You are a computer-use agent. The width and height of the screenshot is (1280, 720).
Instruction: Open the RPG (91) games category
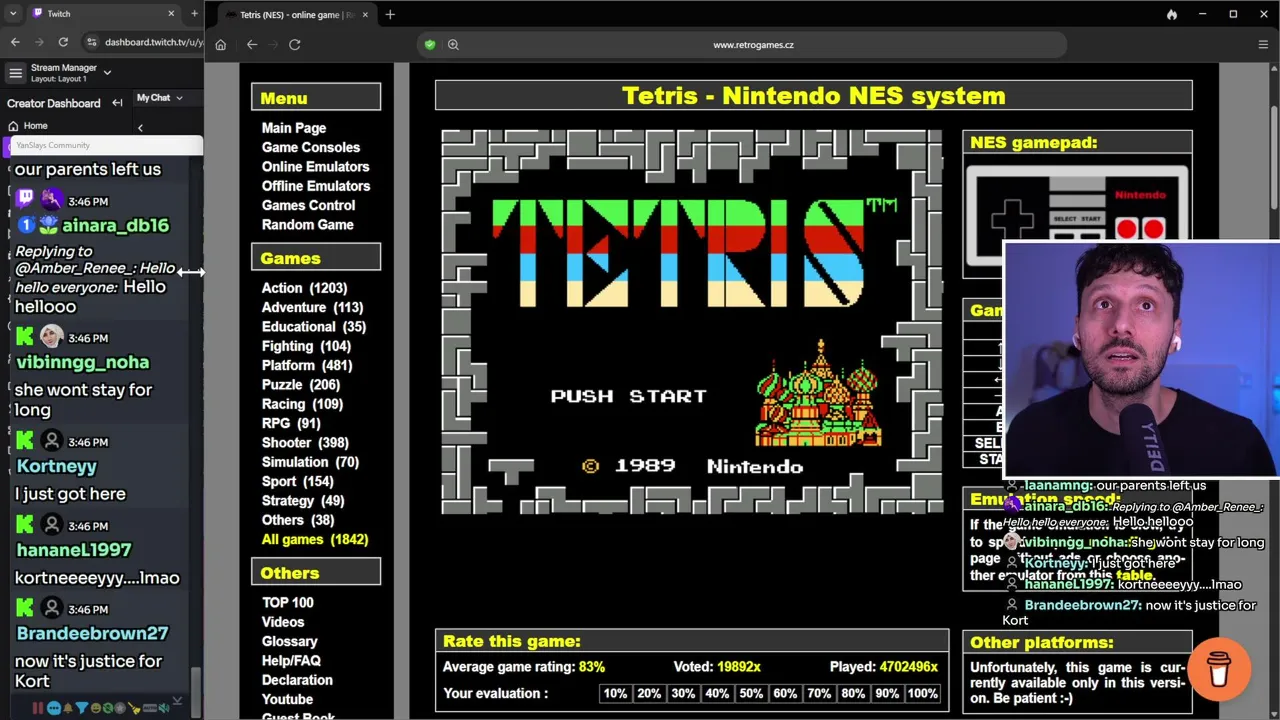[x=291, y=424]
